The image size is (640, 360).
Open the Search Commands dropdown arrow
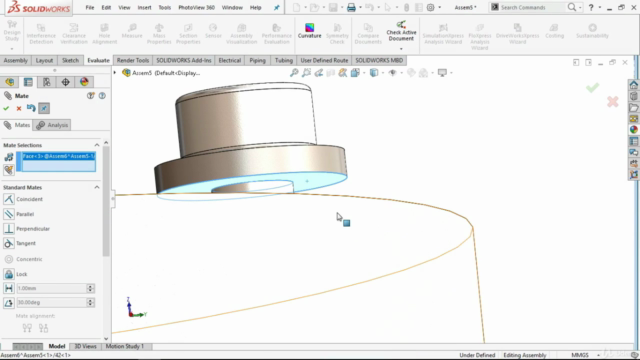[x=580, y=7]
